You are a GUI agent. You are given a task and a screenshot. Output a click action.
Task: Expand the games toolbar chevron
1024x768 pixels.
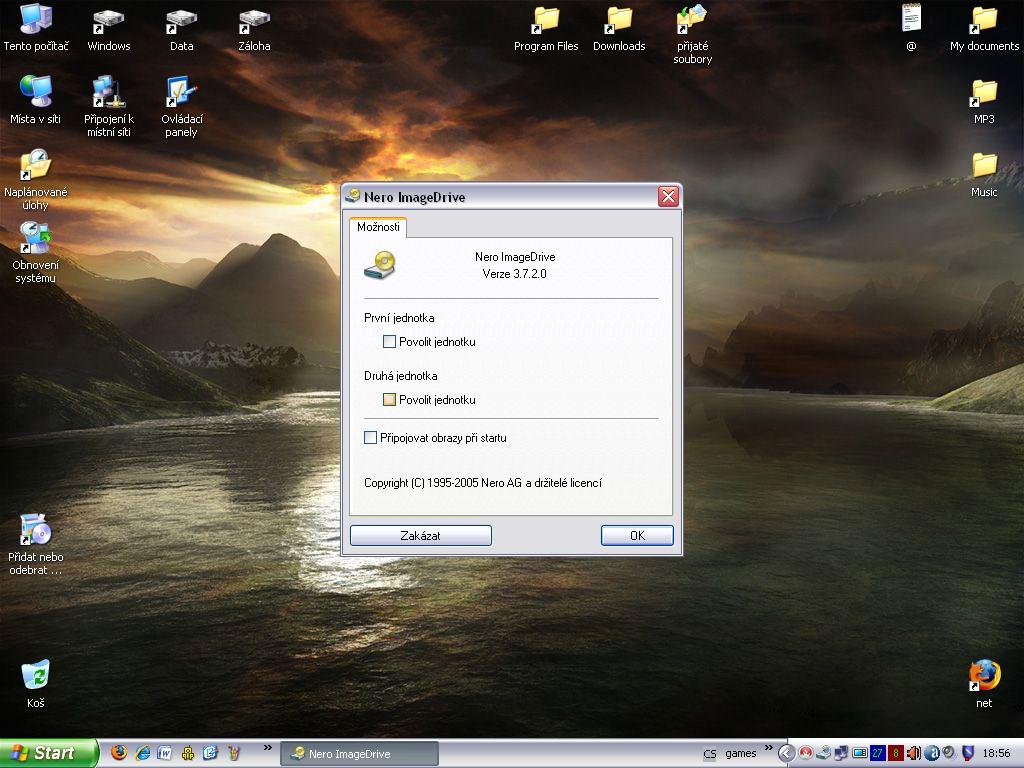click(770, 747)
